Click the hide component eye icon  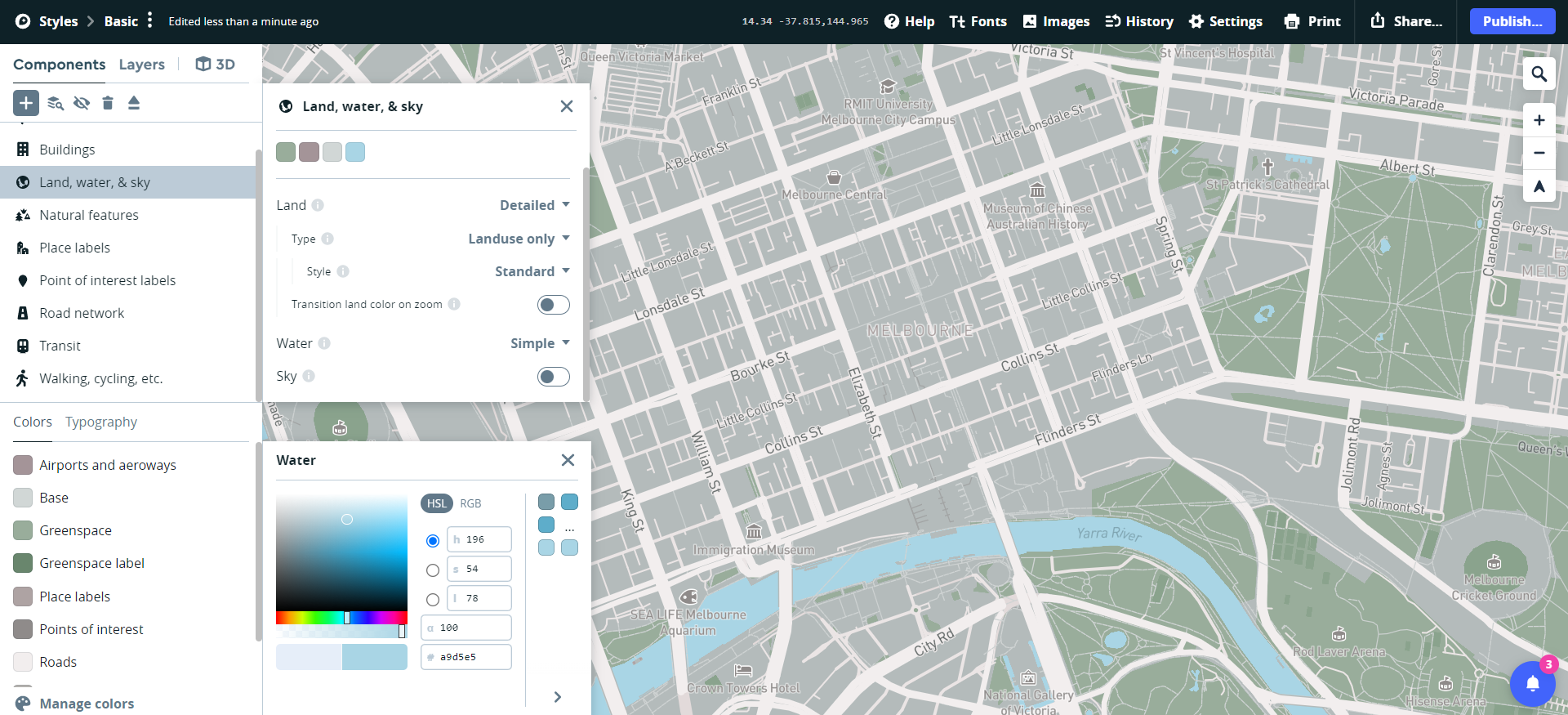pyautogui.click(x=82, y=103)
